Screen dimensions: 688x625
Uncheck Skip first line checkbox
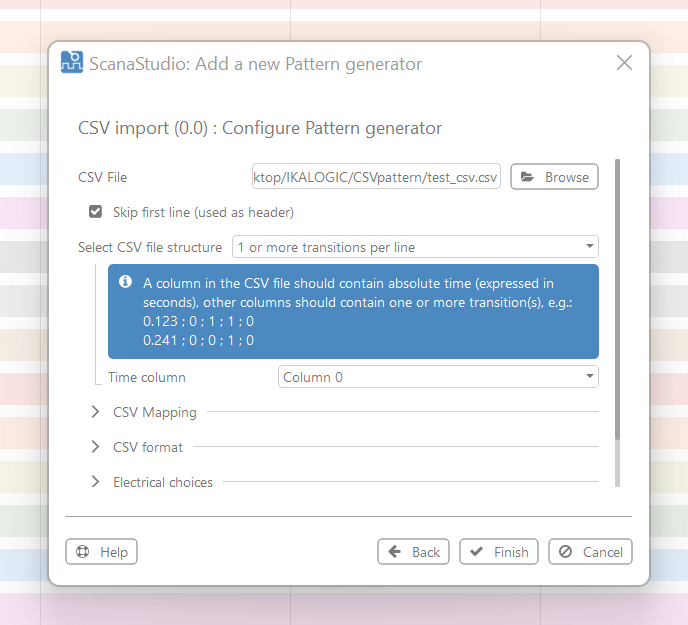96,212
